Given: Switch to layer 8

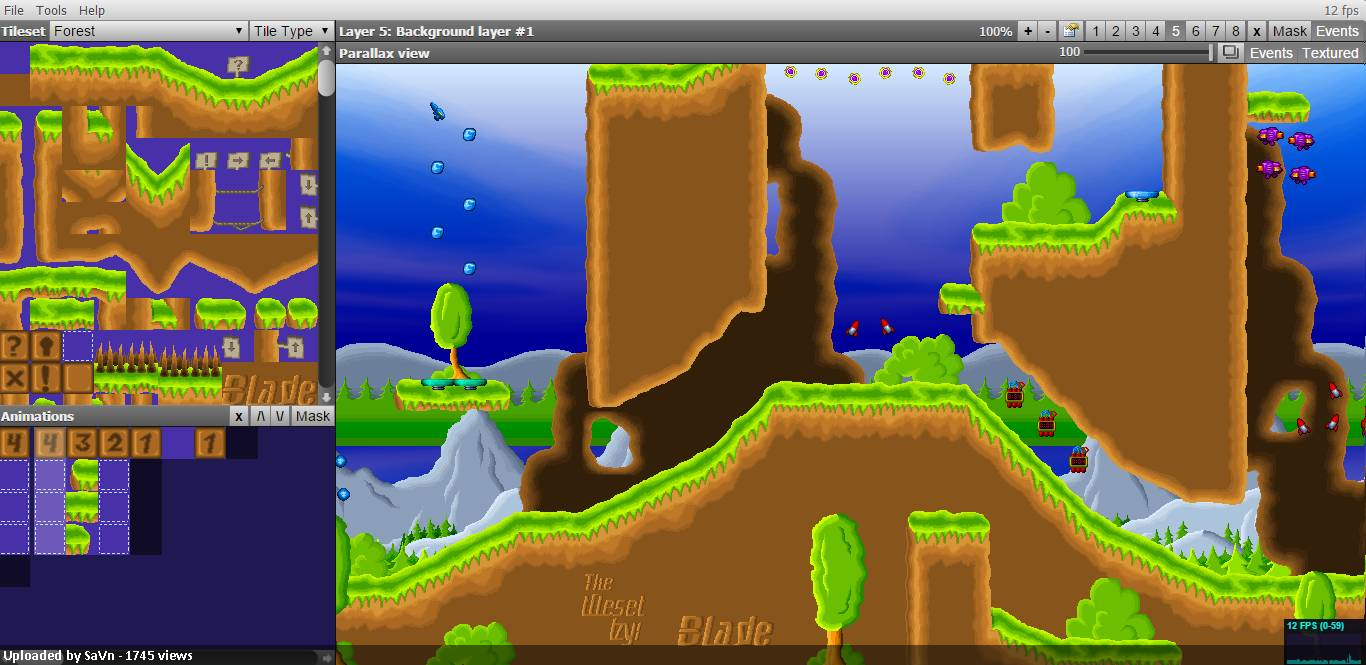Looking at the screenshot, I should (1236, 31).
